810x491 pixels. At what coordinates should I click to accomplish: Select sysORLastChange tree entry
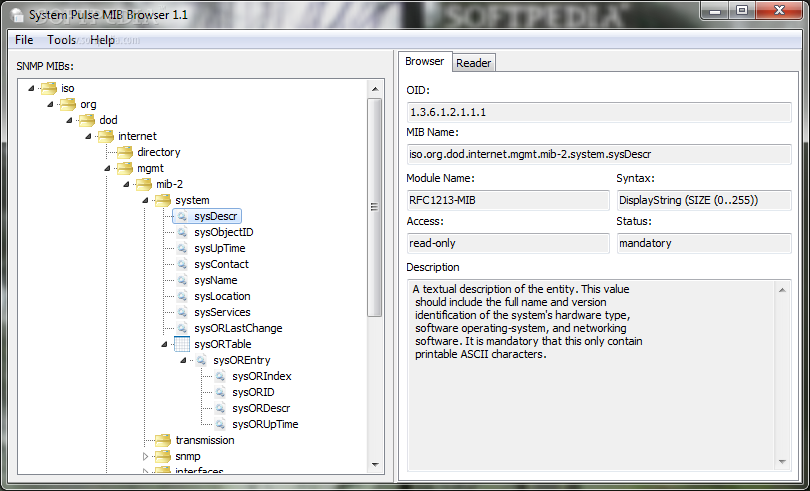pos(238,329)
